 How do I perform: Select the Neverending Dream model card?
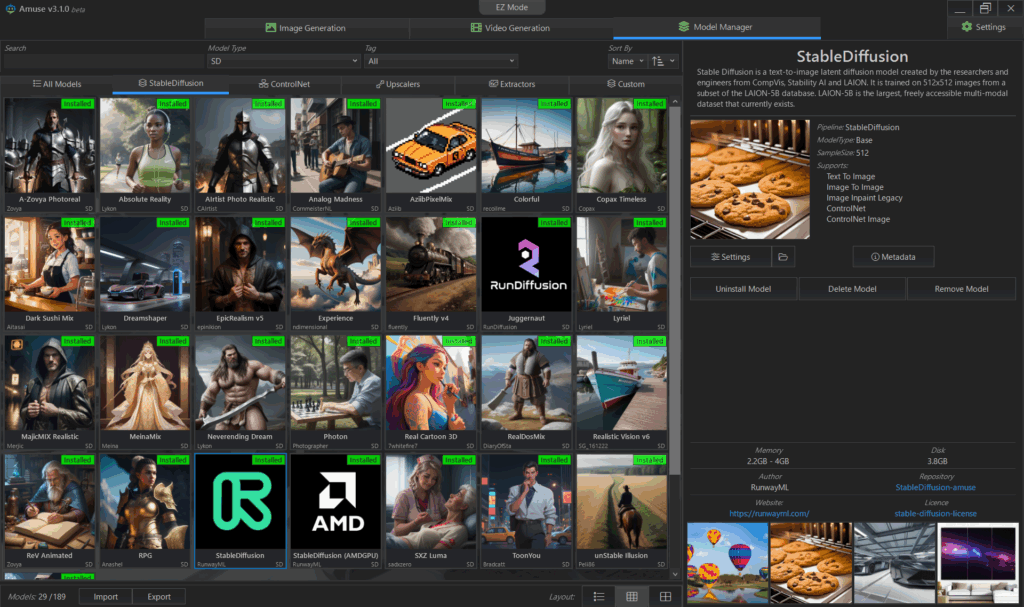(240, 393)
